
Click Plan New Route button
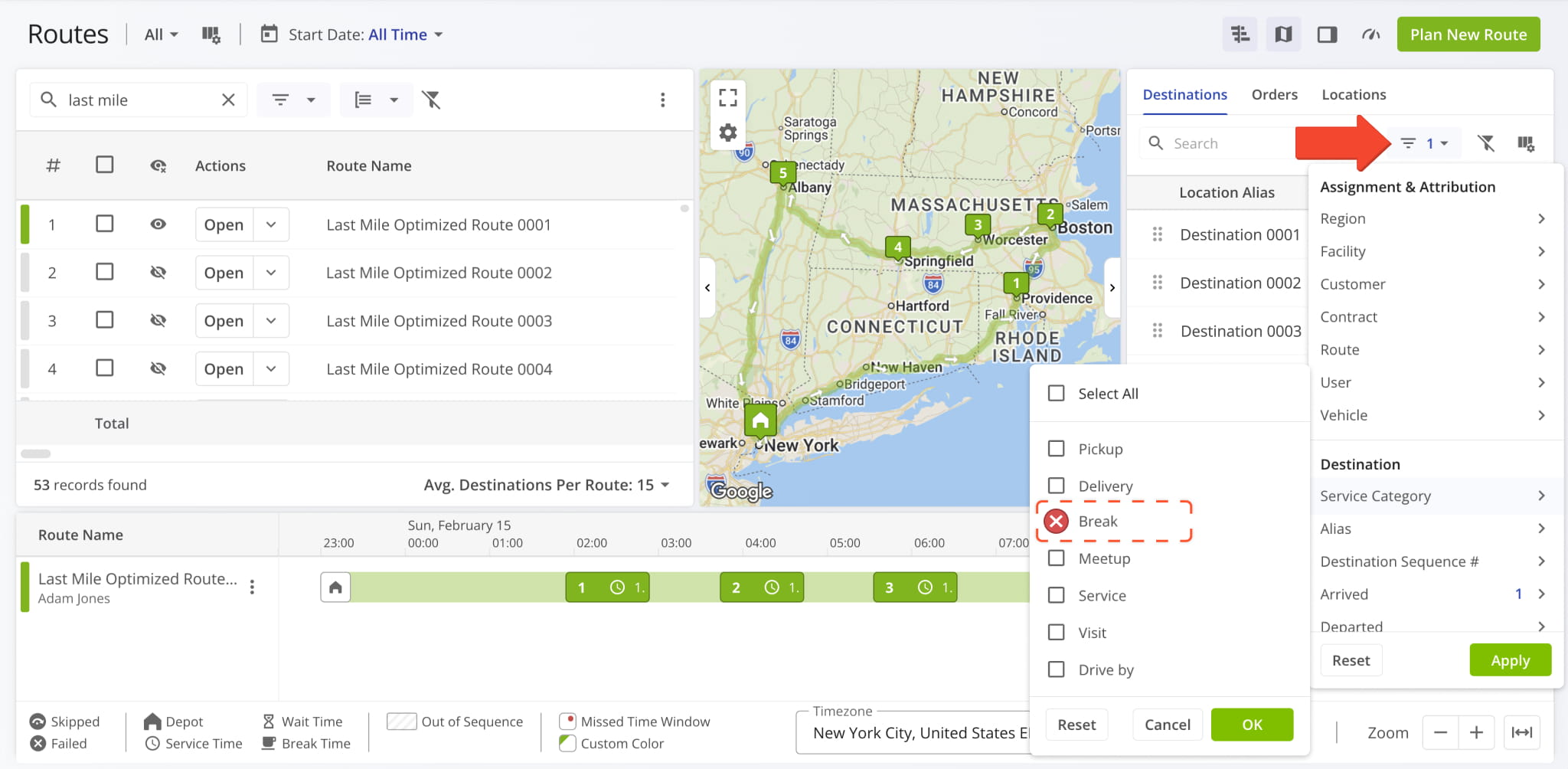click(1468, 34)
